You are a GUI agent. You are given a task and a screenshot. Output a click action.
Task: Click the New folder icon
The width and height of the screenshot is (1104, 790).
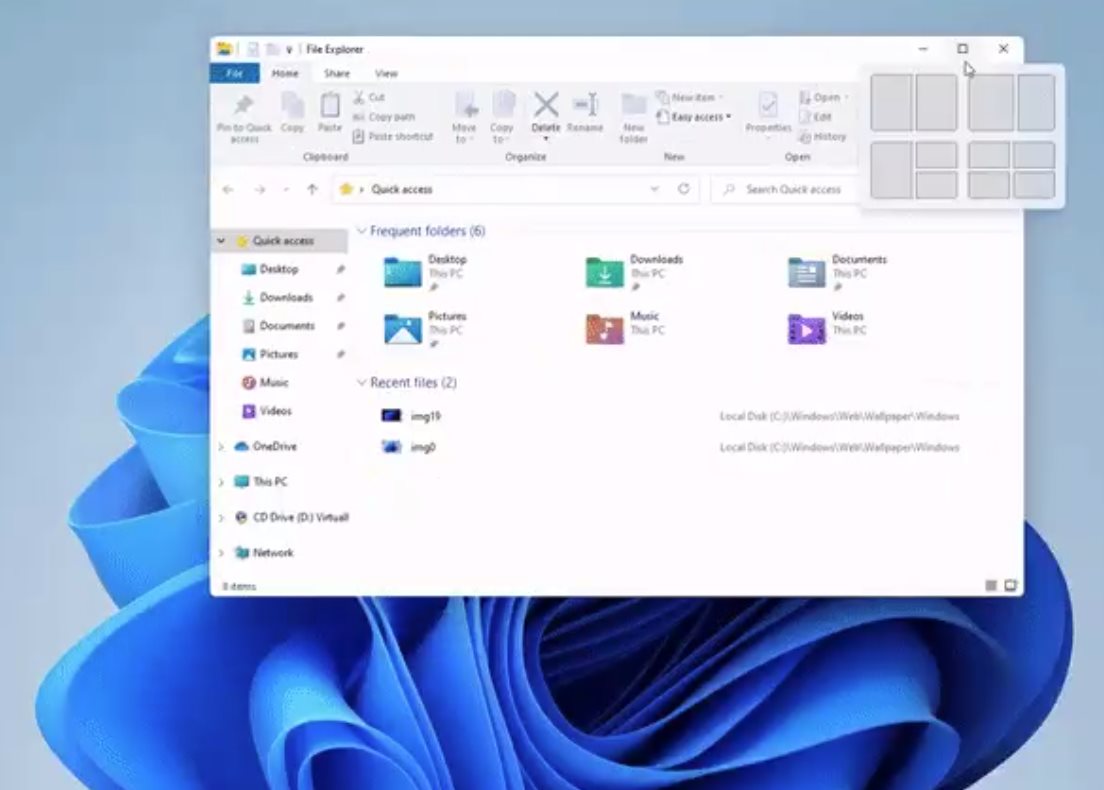click(633, 105)
